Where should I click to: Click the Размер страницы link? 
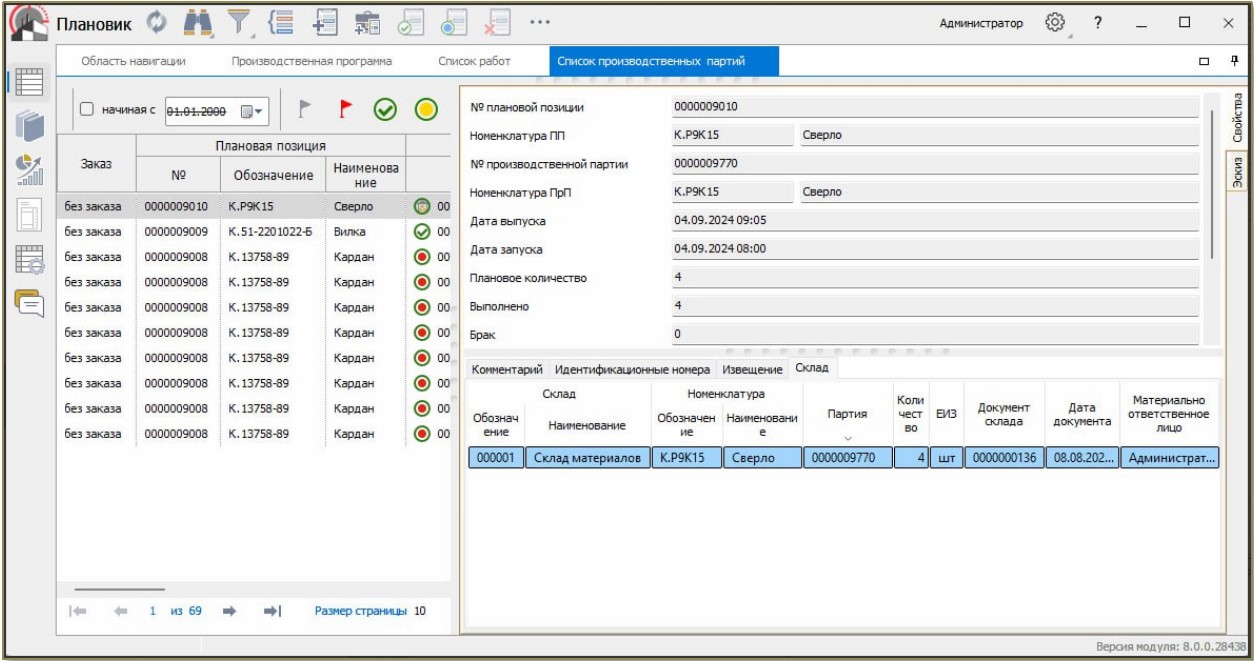click(x=360, y=611)
